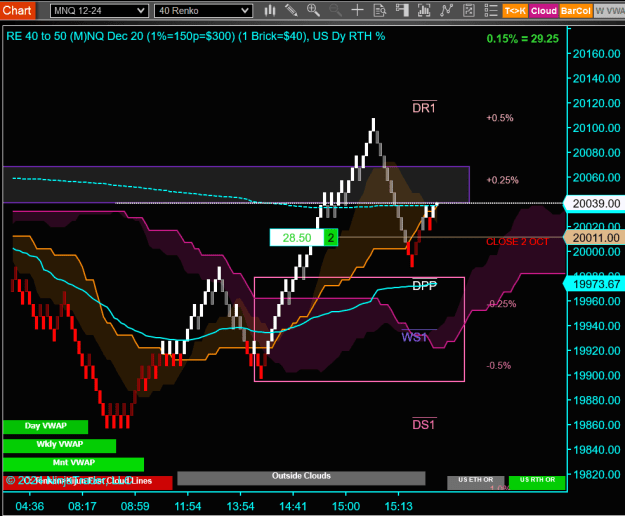Select the crosshair cursor icon

click(357, 10)
